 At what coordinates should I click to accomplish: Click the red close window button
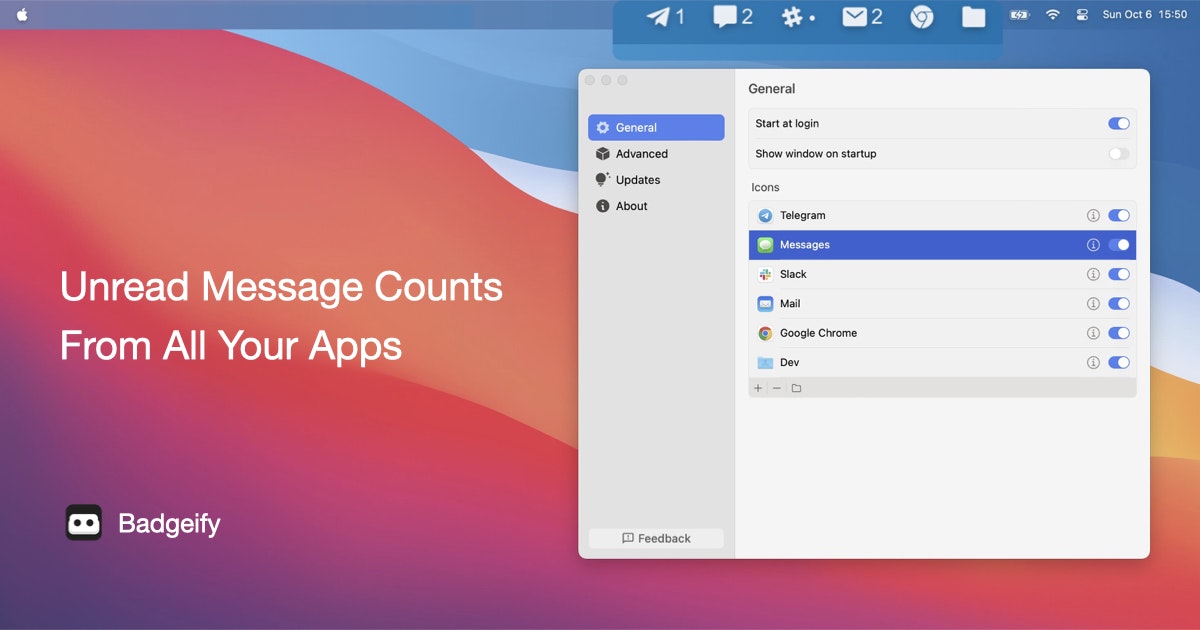(x=590, y=80)
